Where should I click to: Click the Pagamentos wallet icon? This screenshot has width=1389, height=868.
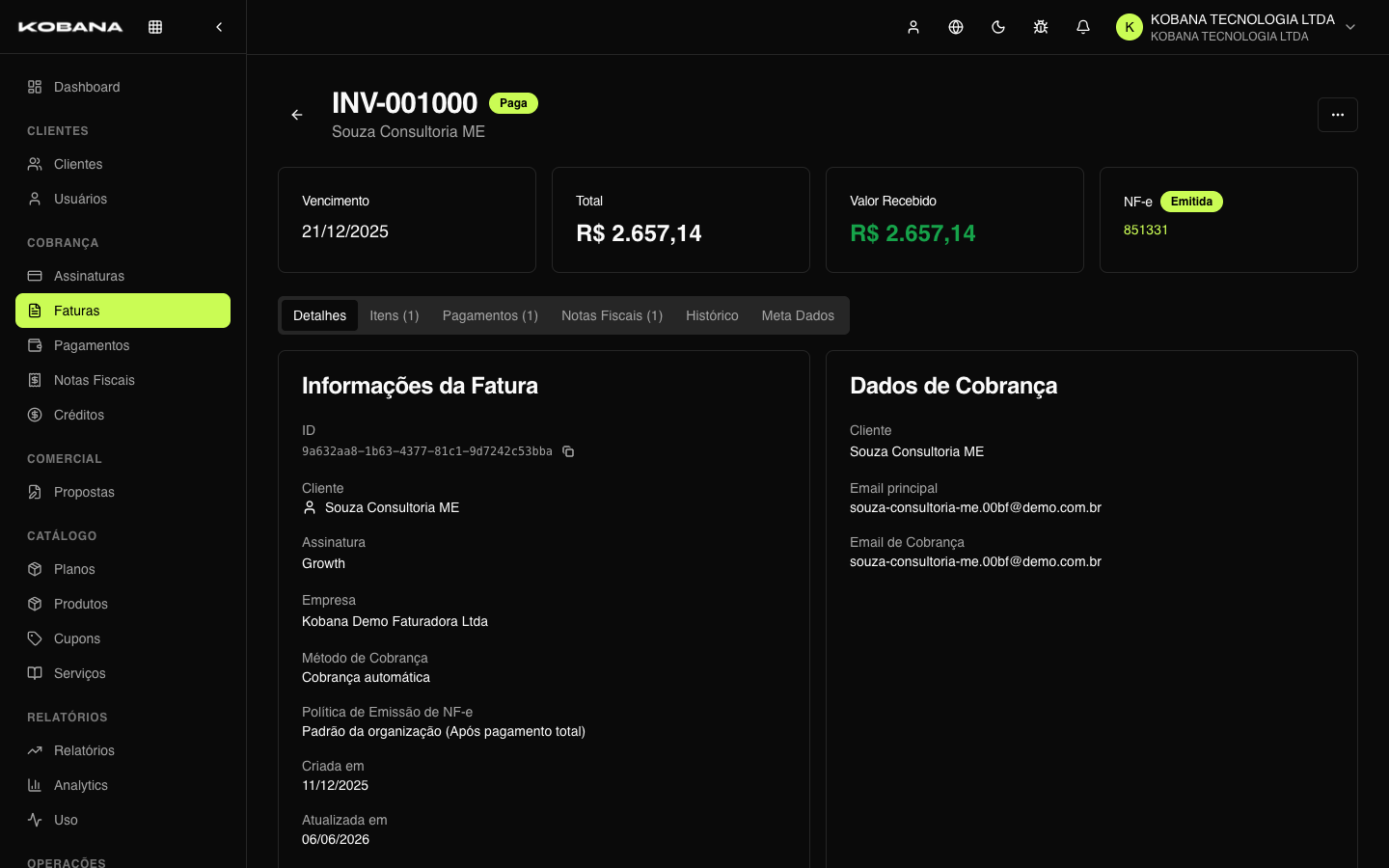click(x=35, y=345)
